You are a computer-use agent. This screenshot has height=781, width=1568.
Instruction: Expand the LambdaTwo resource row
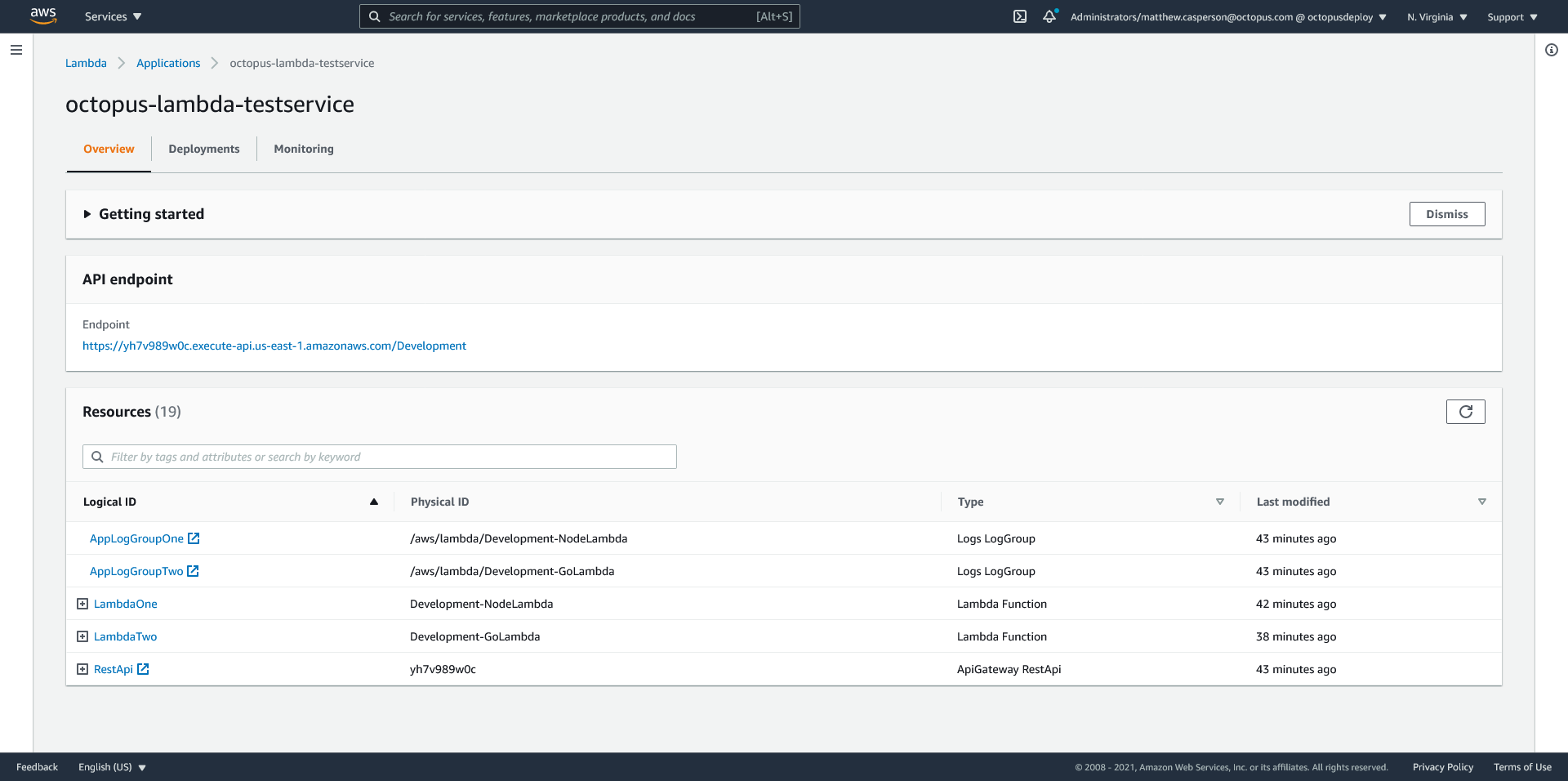pos(82,636)
